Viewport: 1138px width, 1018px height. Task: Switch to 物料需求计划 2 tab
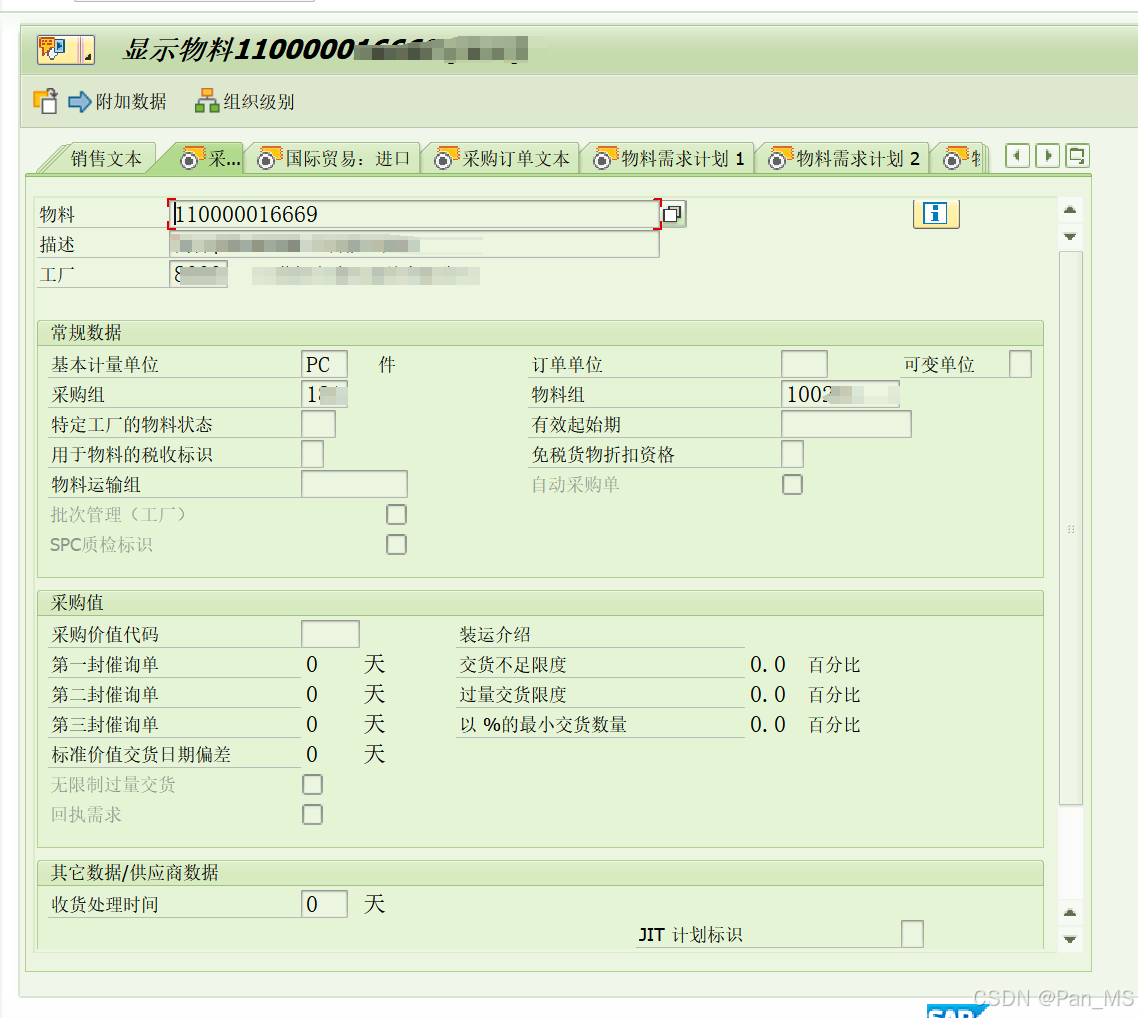tap(844, 158)
